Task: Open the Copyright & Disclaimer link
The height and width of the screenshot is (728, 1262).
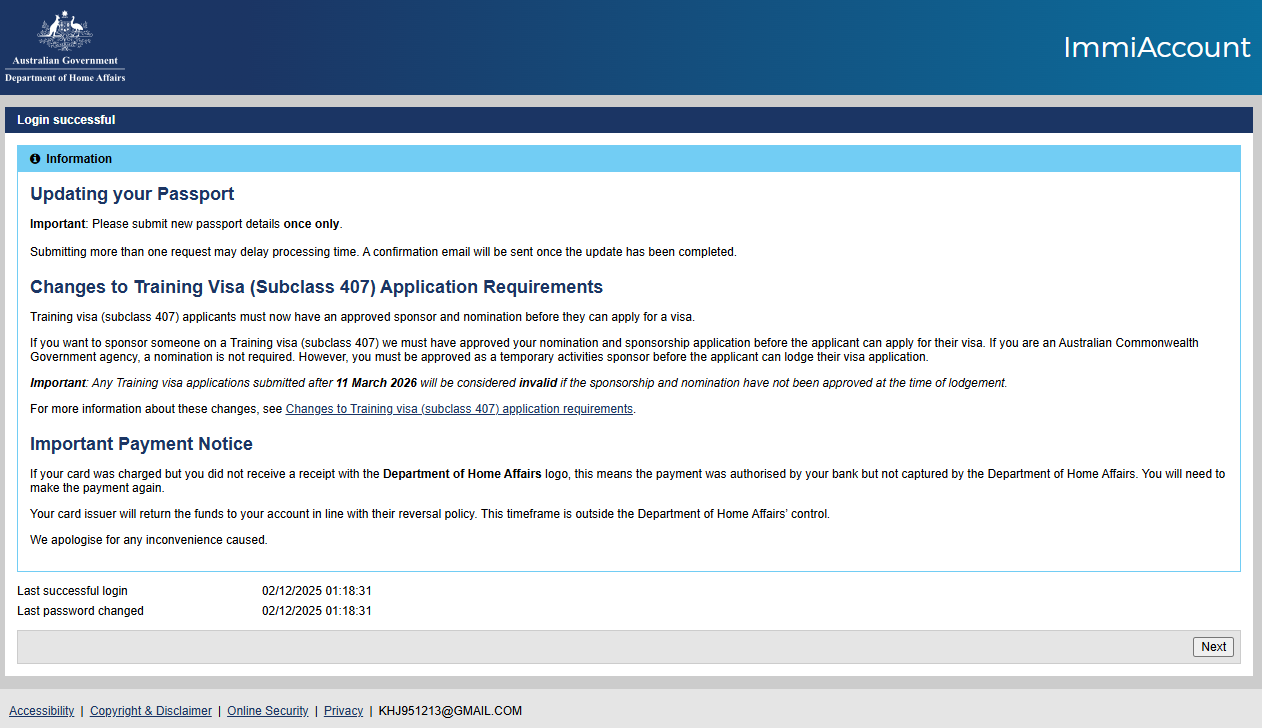Action: point(151,711)
